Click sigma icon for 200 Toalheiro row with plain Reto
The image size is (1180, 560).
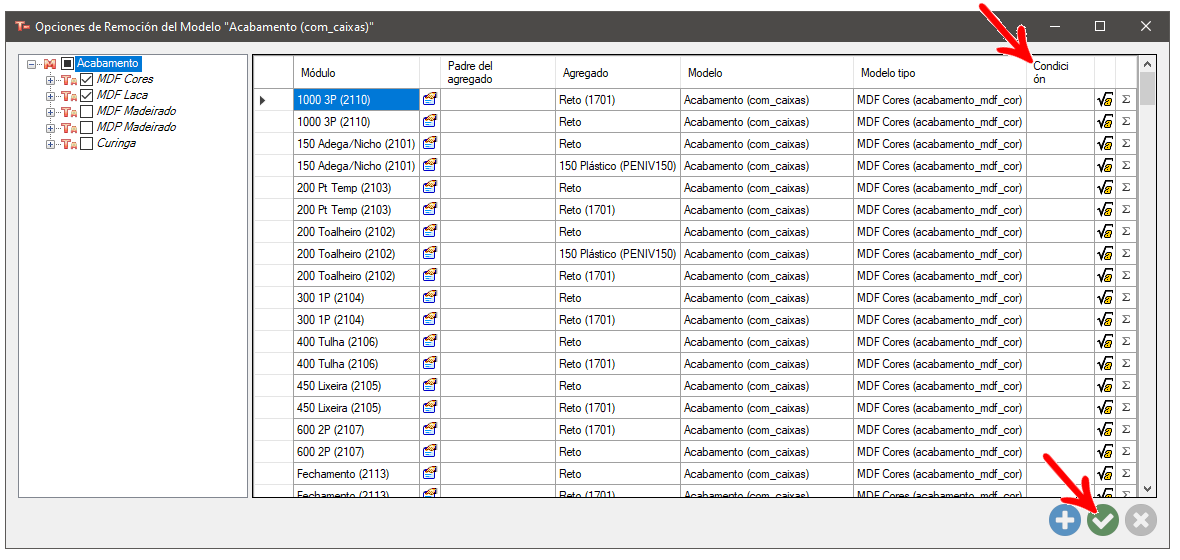click(x=1126, y=232)
